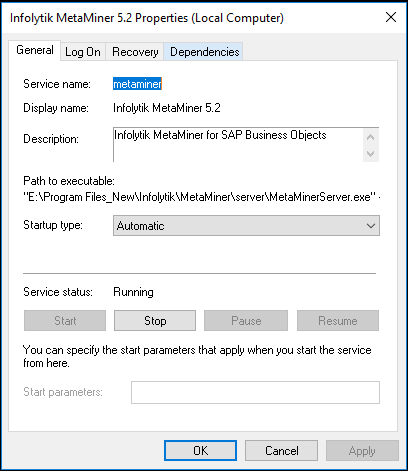Viewport: 408px width, 471px height.
Task: Click the OK button
Action: tap(200, 451)
